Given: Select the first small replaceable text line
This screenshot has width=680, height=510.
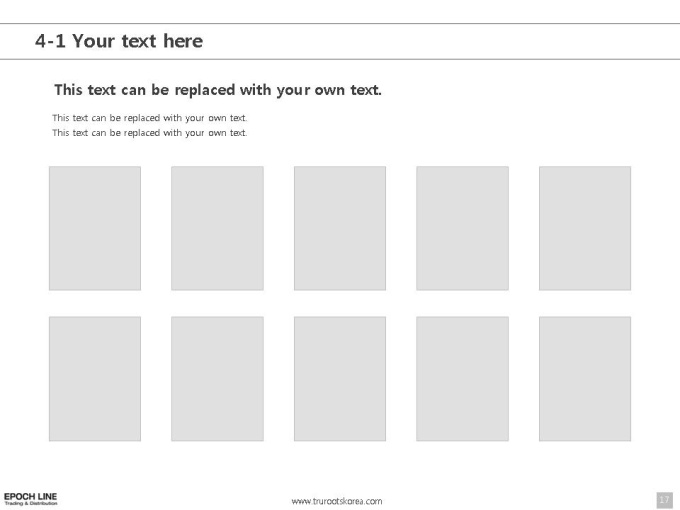Looking at the screenshot, I should (x=150, y=118).
